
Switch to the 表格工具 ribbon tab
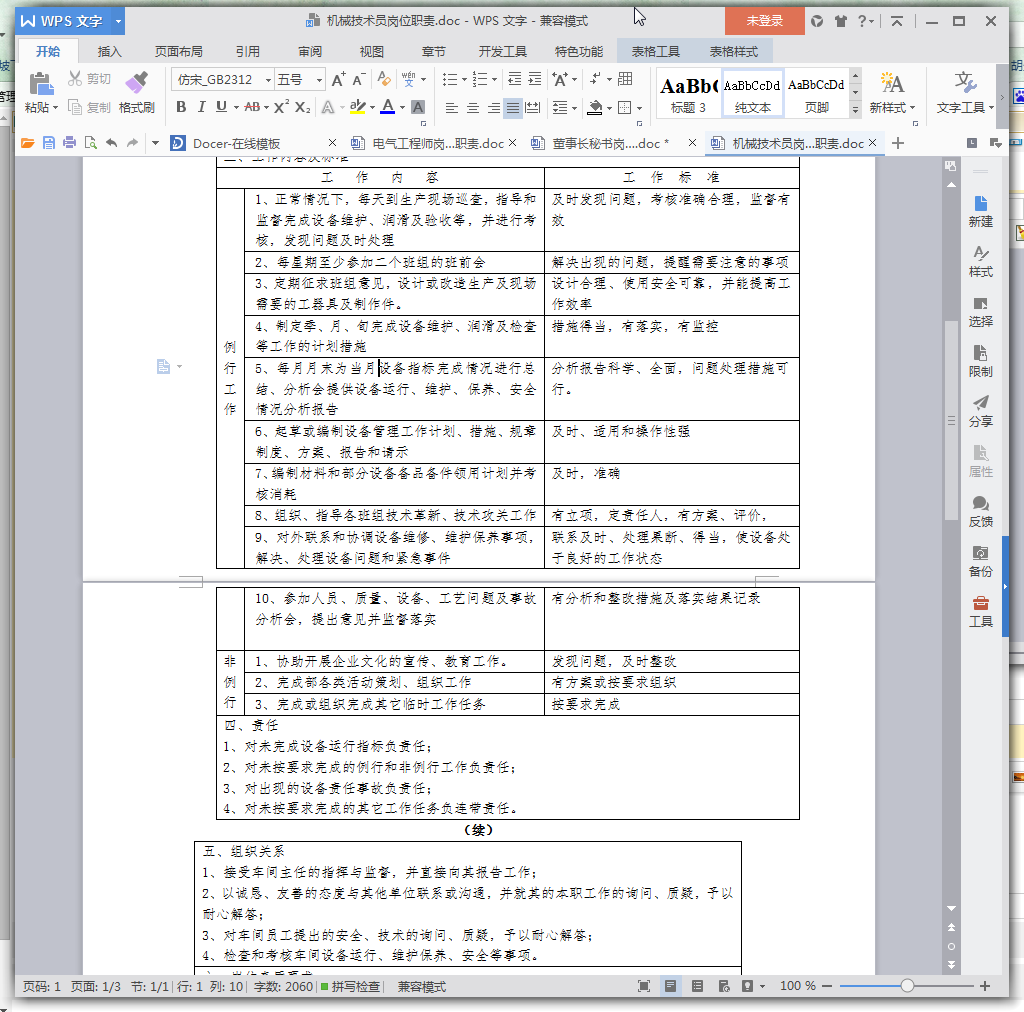[x=655, y=52]
